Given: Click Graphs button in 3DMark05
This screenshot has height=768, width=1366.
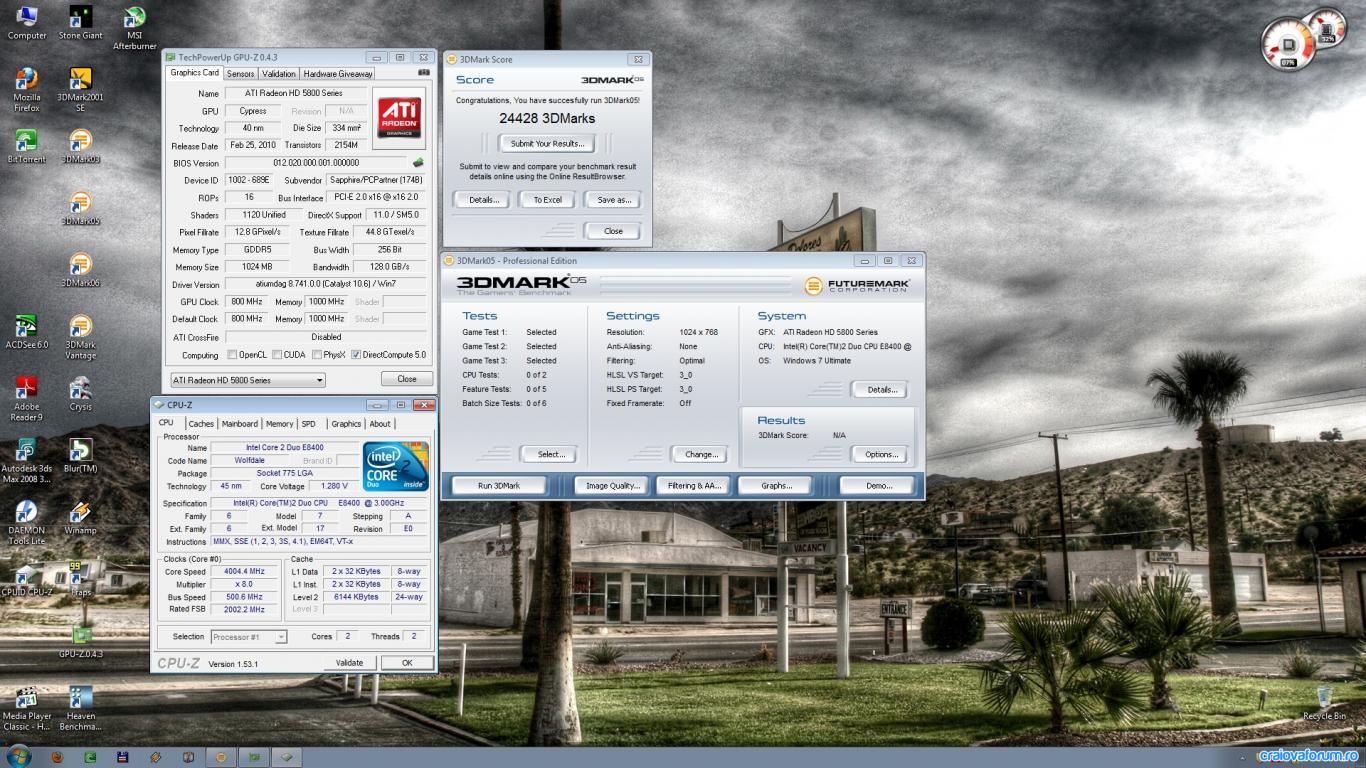Looking at the screenshot, I should 776,486.
